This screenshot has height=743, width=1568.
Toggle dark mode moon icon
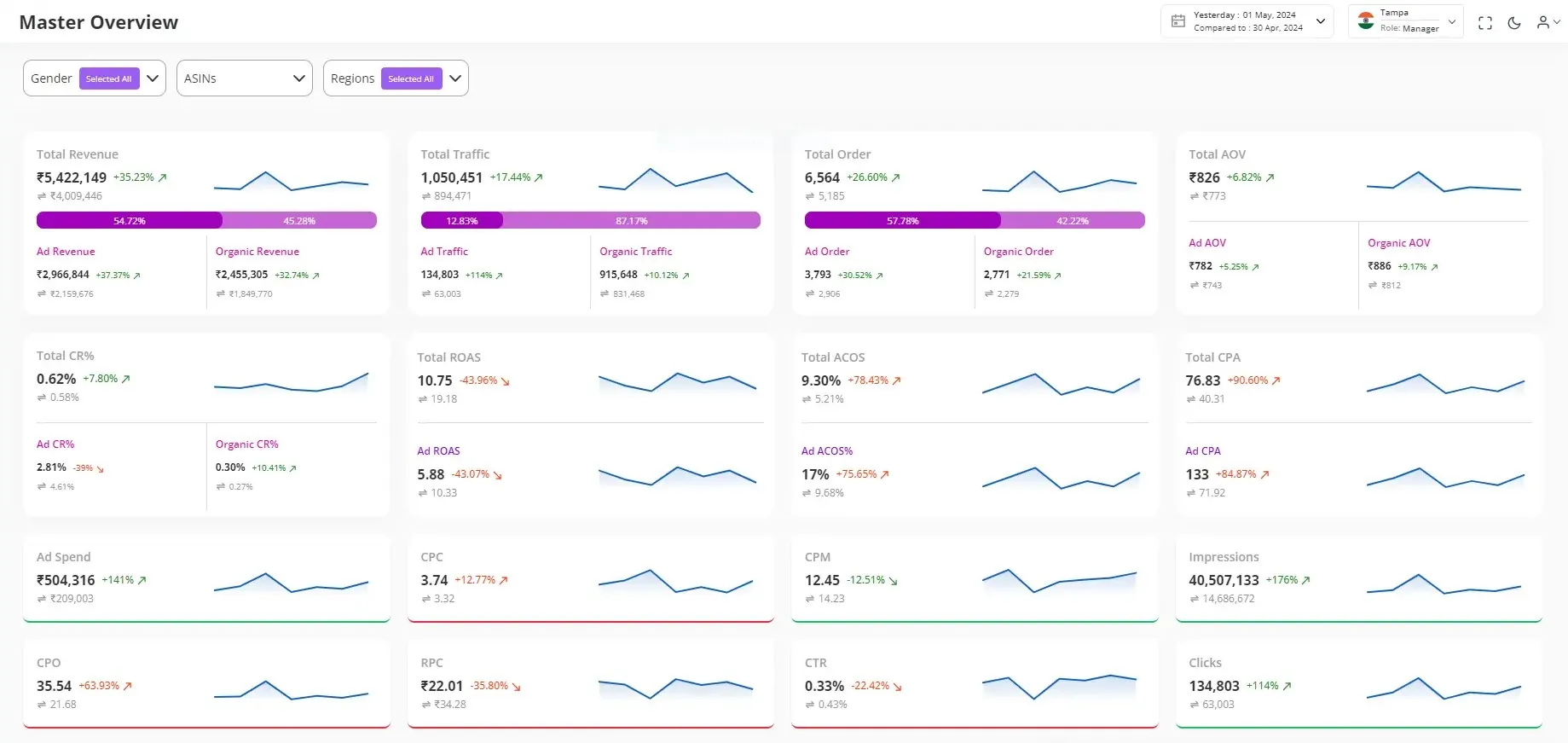click(x=1514, y=23)
